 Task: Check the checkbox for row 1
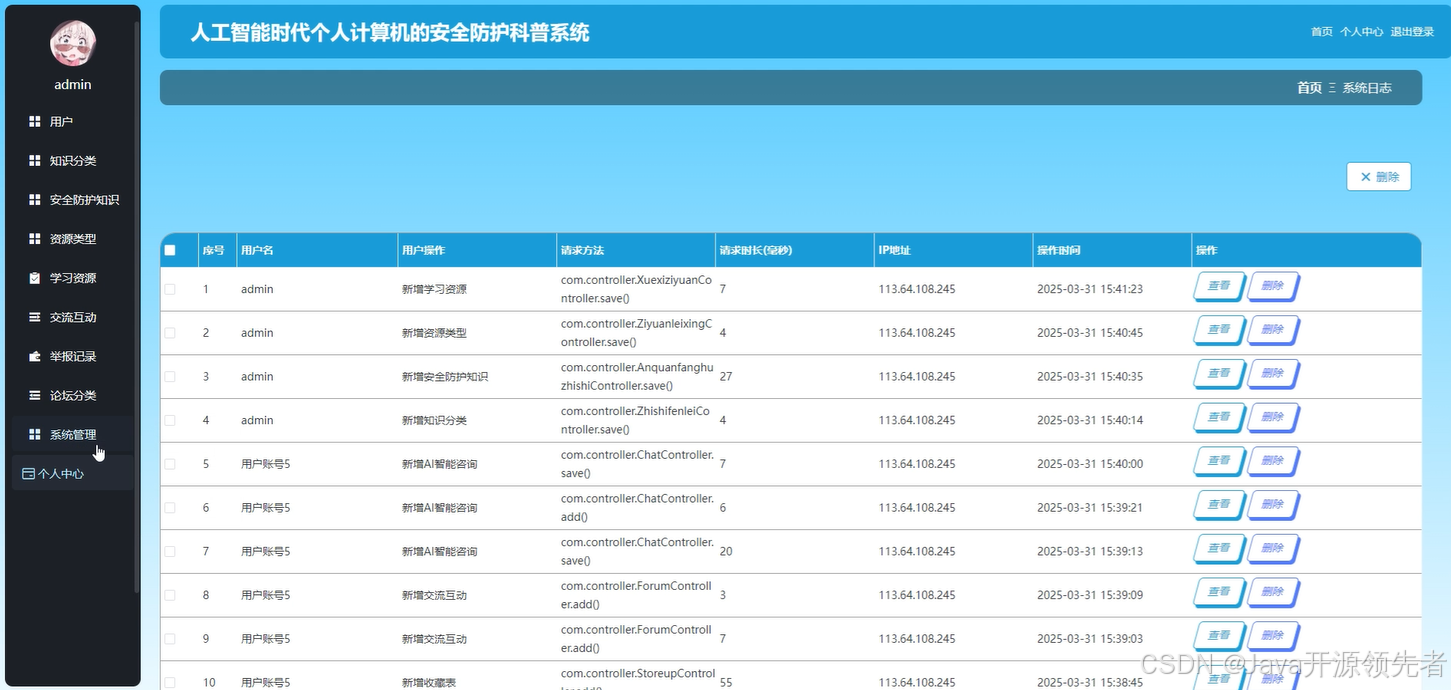coord(170,289)
